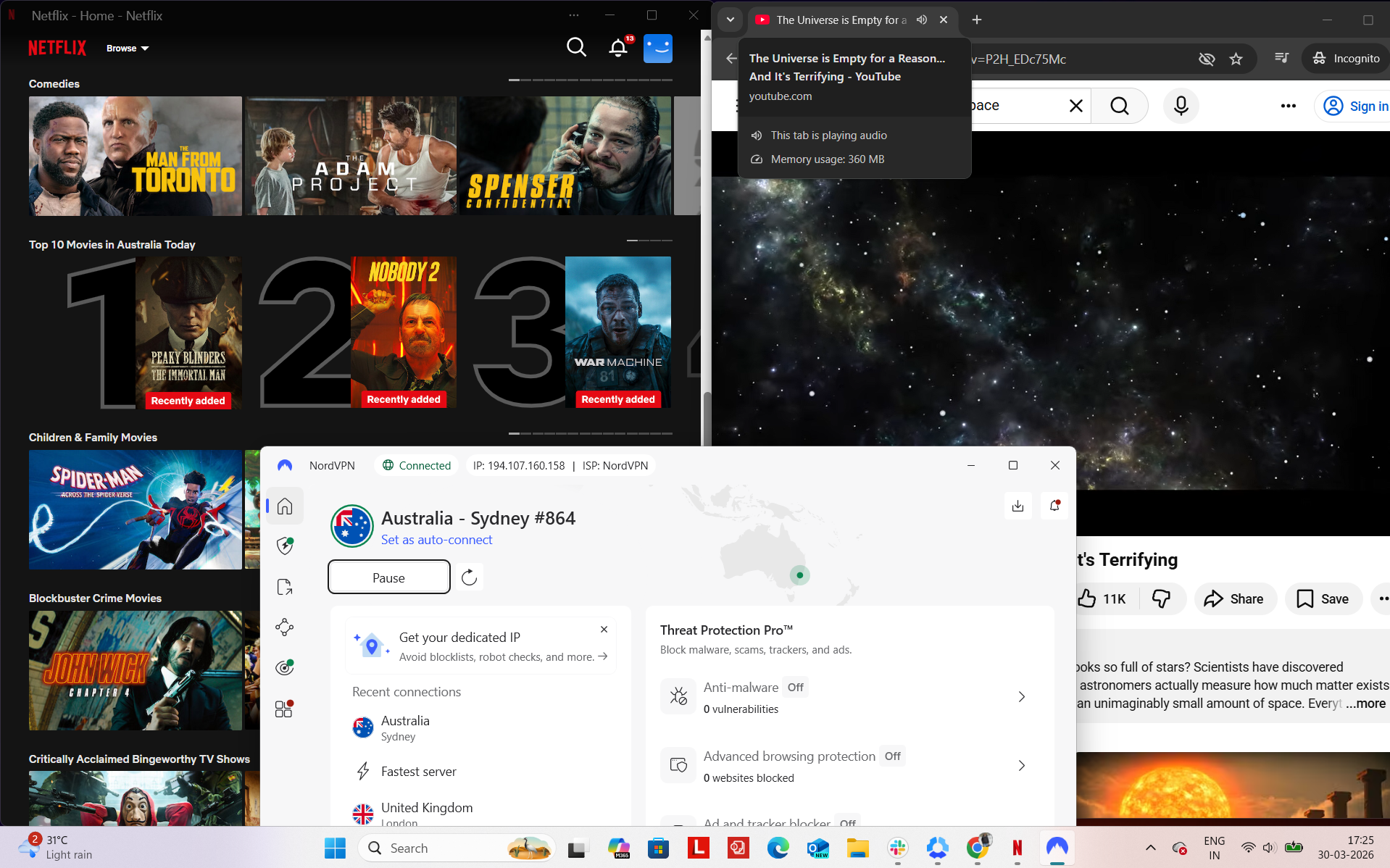Reconnect using the refresh icon beside Pause
The image size is (1390, 868).
pos(469,577)
